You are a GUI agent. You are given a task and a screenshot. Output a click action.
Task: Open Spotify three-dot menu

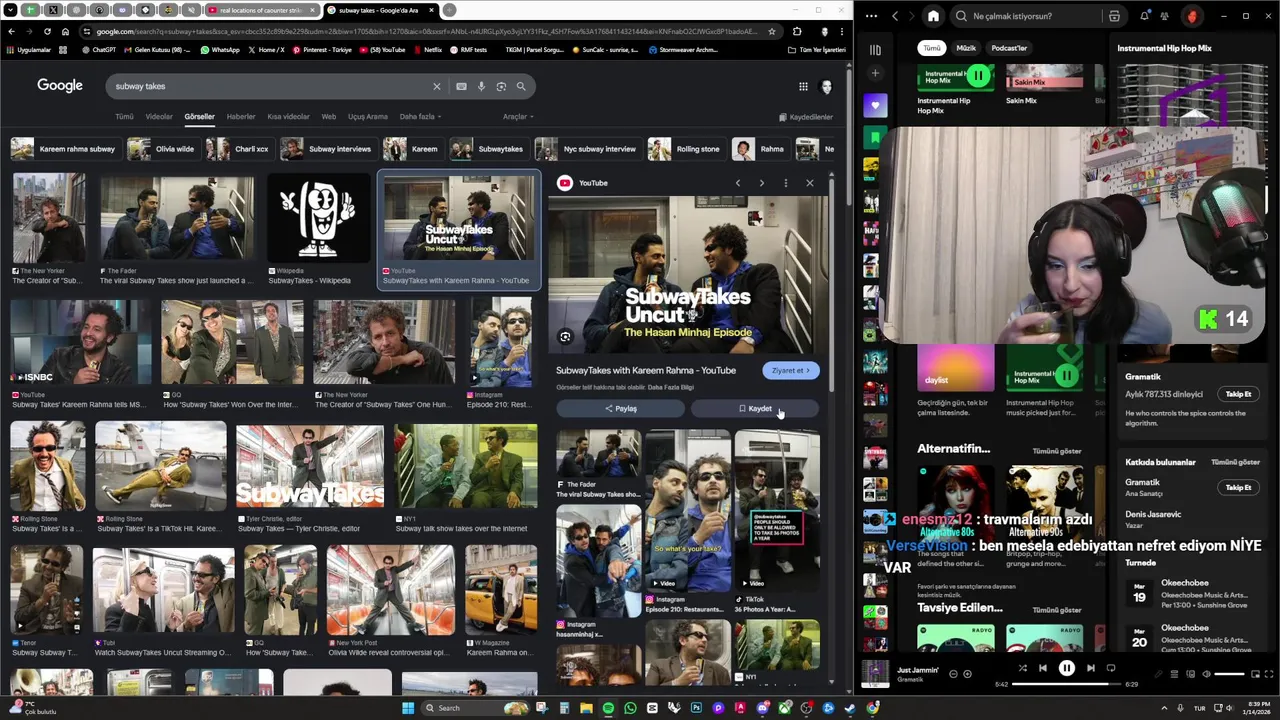click(x=872, y=16)
